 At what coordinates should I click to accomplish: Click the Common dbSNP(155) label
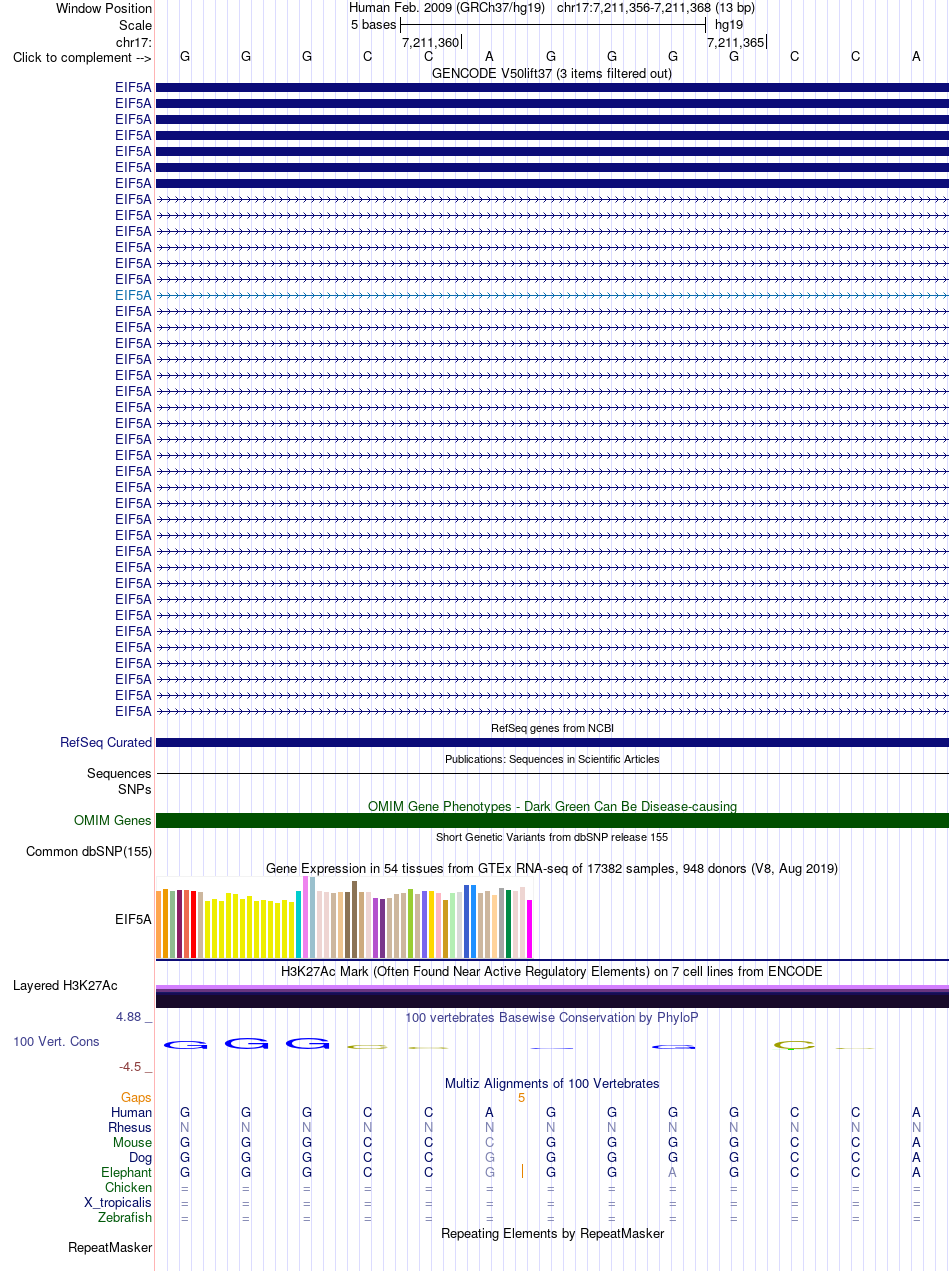[89, 852]
